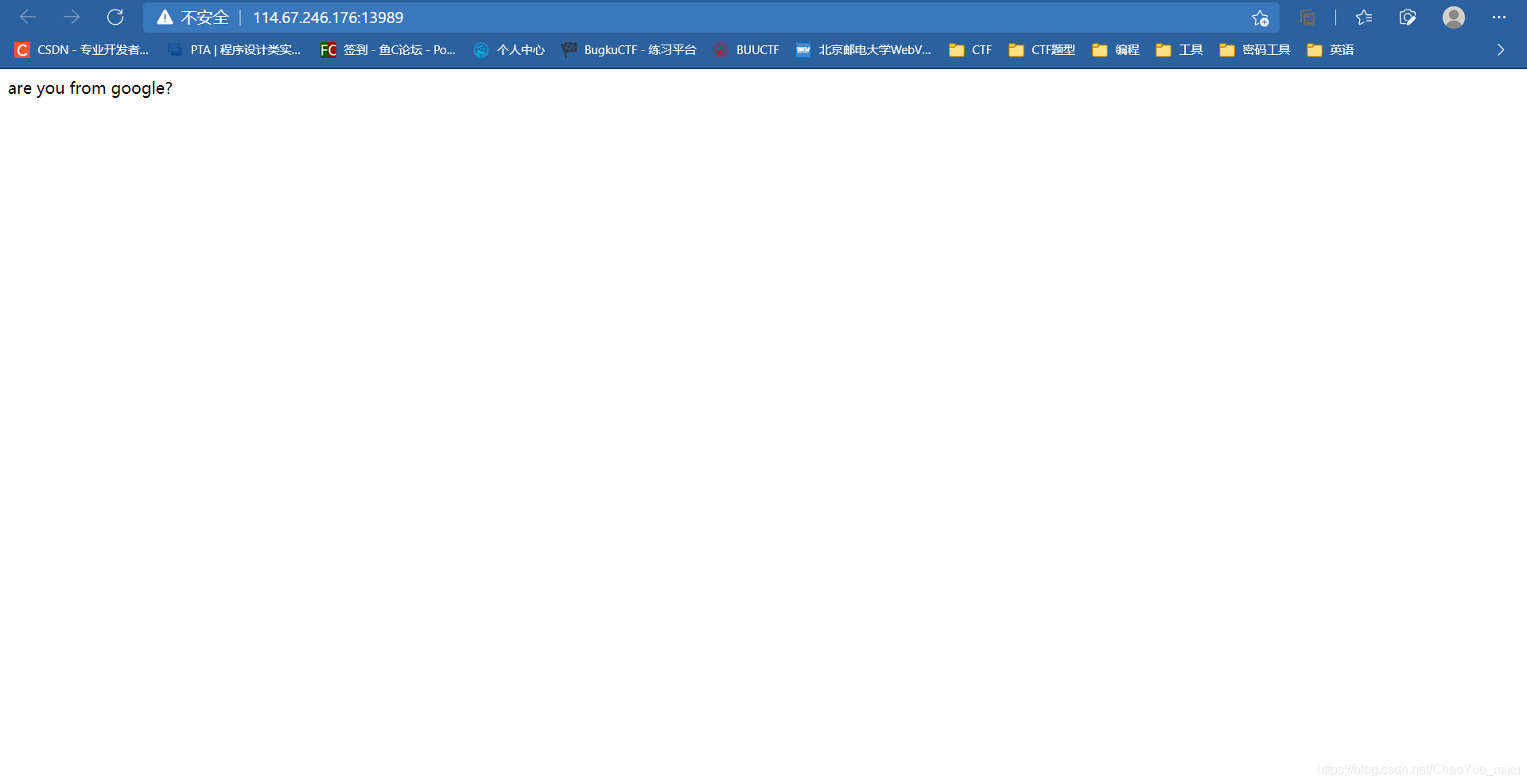Viewport: 1527px width, 784px height.
Task: Open the 个人中心 bookmark
Action: coord(509,50)
